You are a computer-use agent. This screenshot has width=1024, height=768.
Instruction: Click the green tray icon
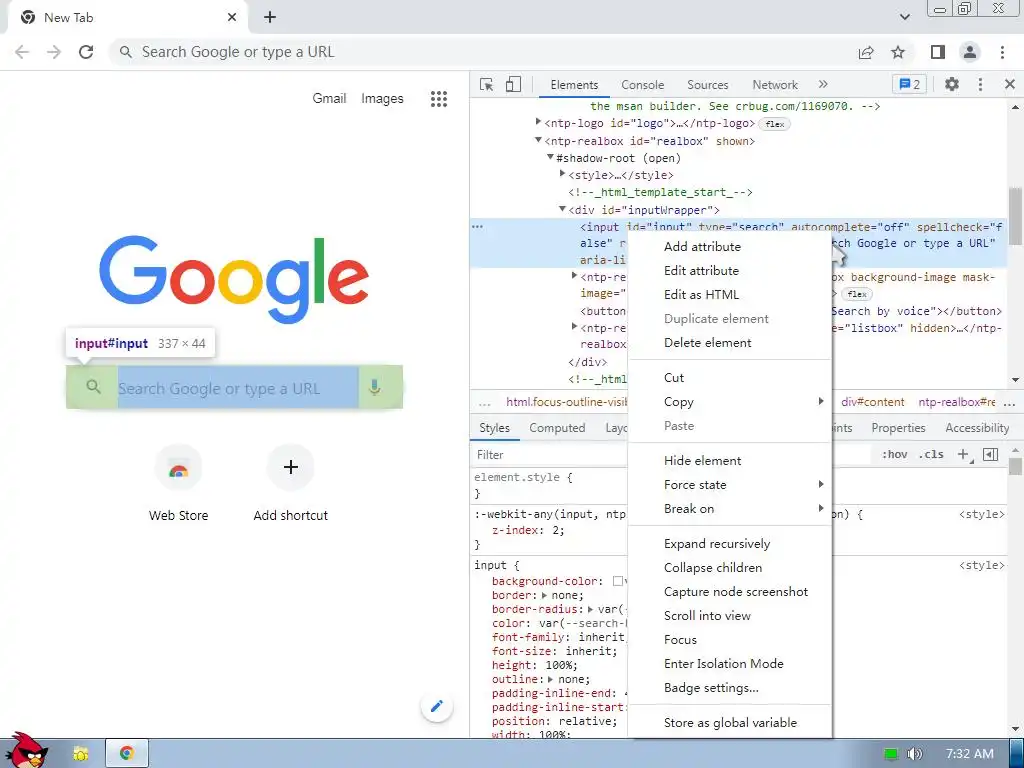click(x=890, y=754)
